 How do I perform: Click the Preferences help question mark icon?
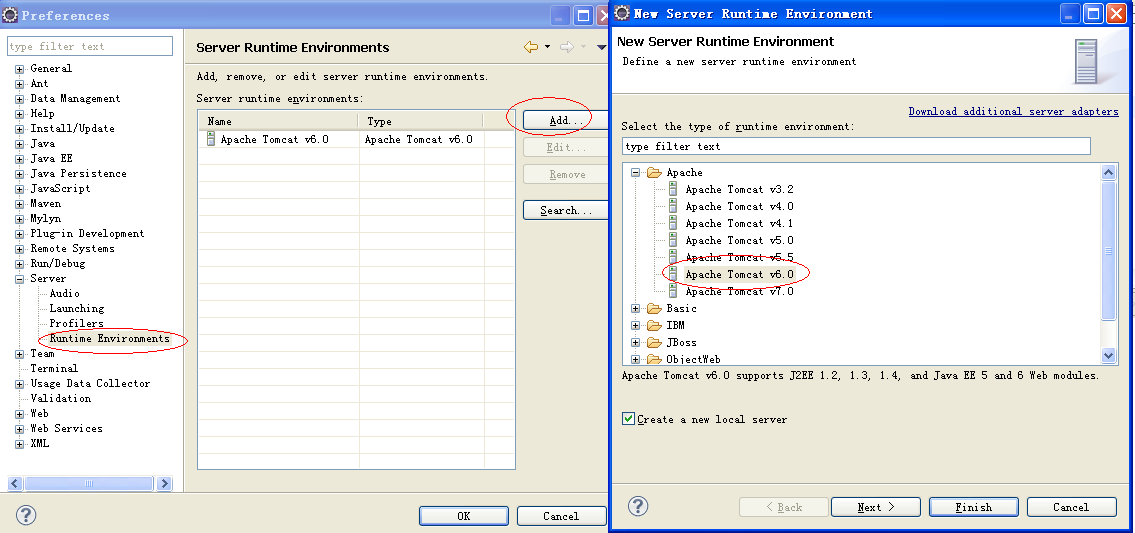tap(26, 515)
